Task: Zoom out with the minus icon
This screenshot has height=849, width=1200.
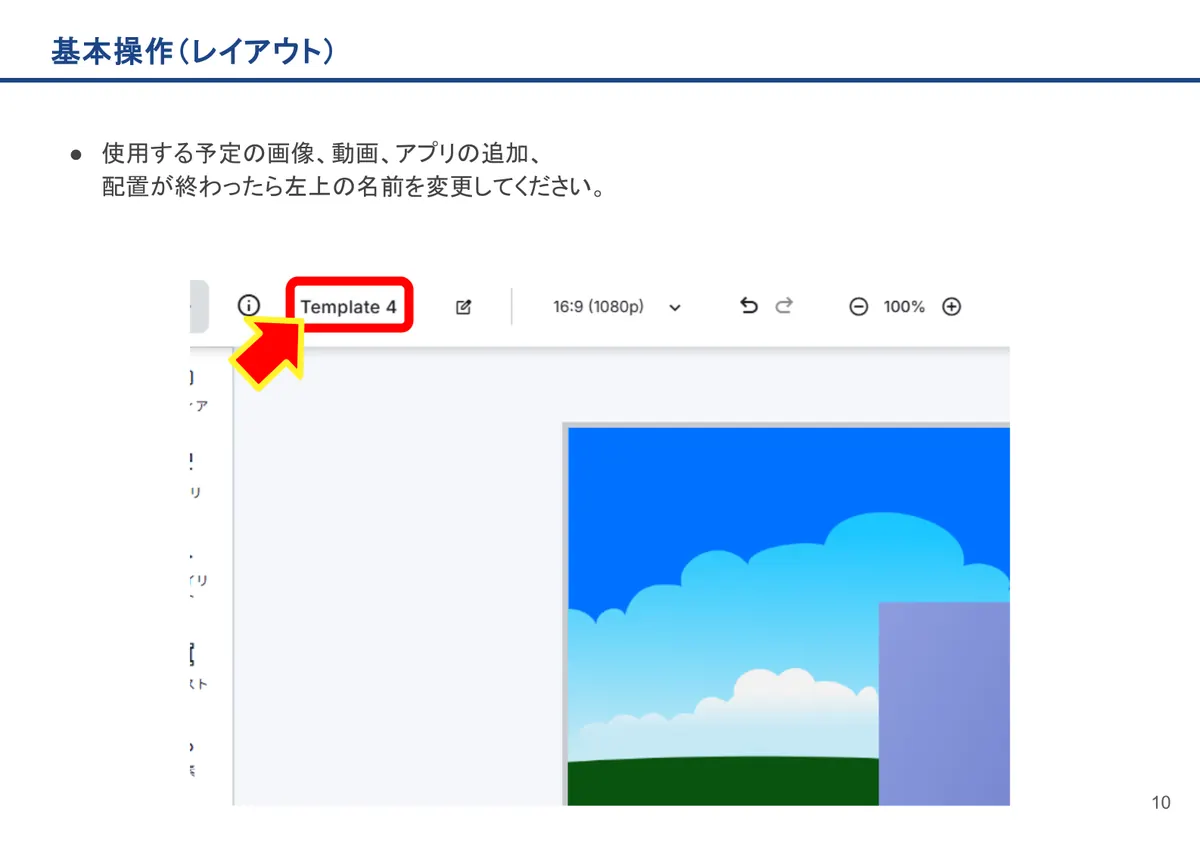Action: (858, 307)
